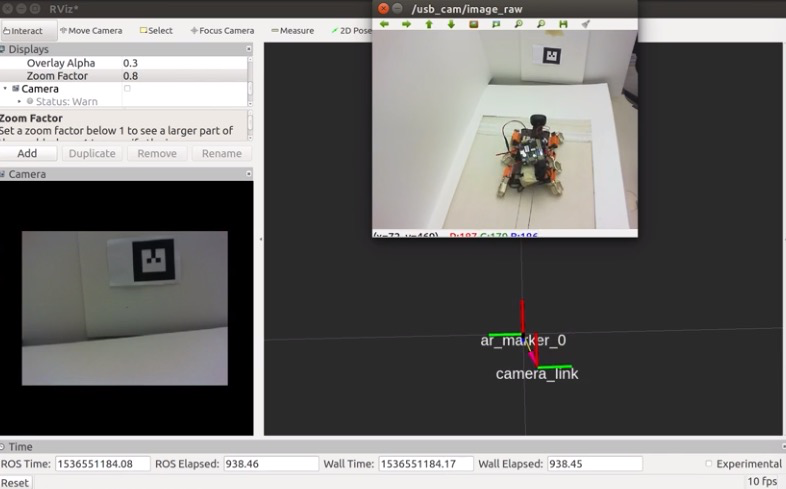Close the Displays panel
Screen dimensions: 786x489
(249, 49)
